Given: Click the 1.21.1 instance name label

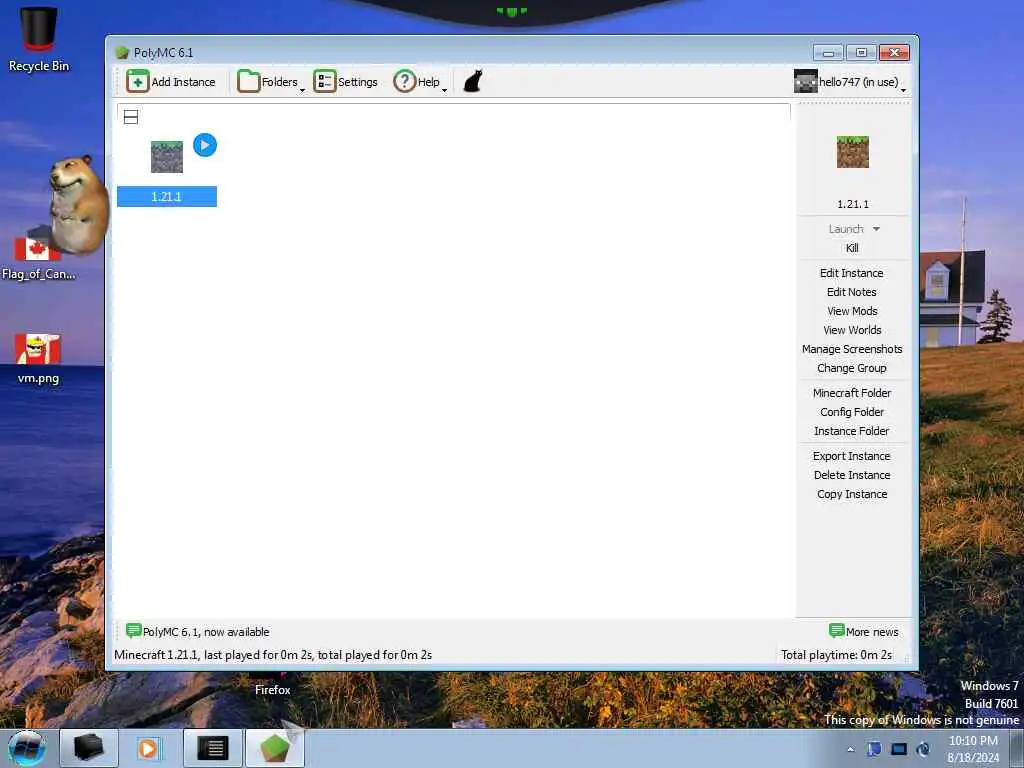Looking at the screenshot, I should 167,197.
